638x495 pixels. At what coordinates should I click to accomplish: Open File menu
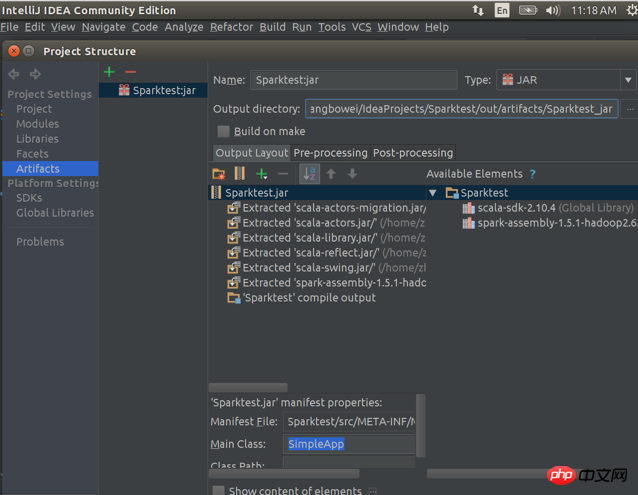(9, 27)
